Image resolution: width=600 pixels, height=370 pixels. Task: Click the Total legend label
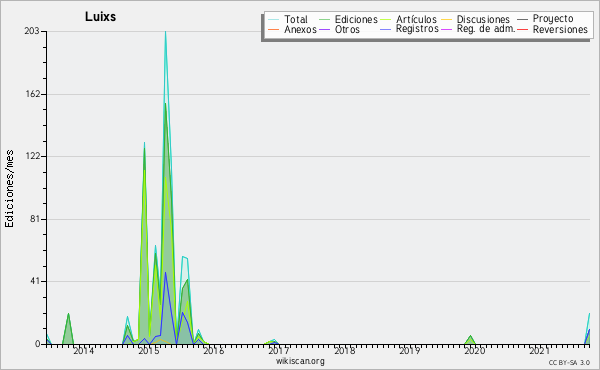pos(296,19)
